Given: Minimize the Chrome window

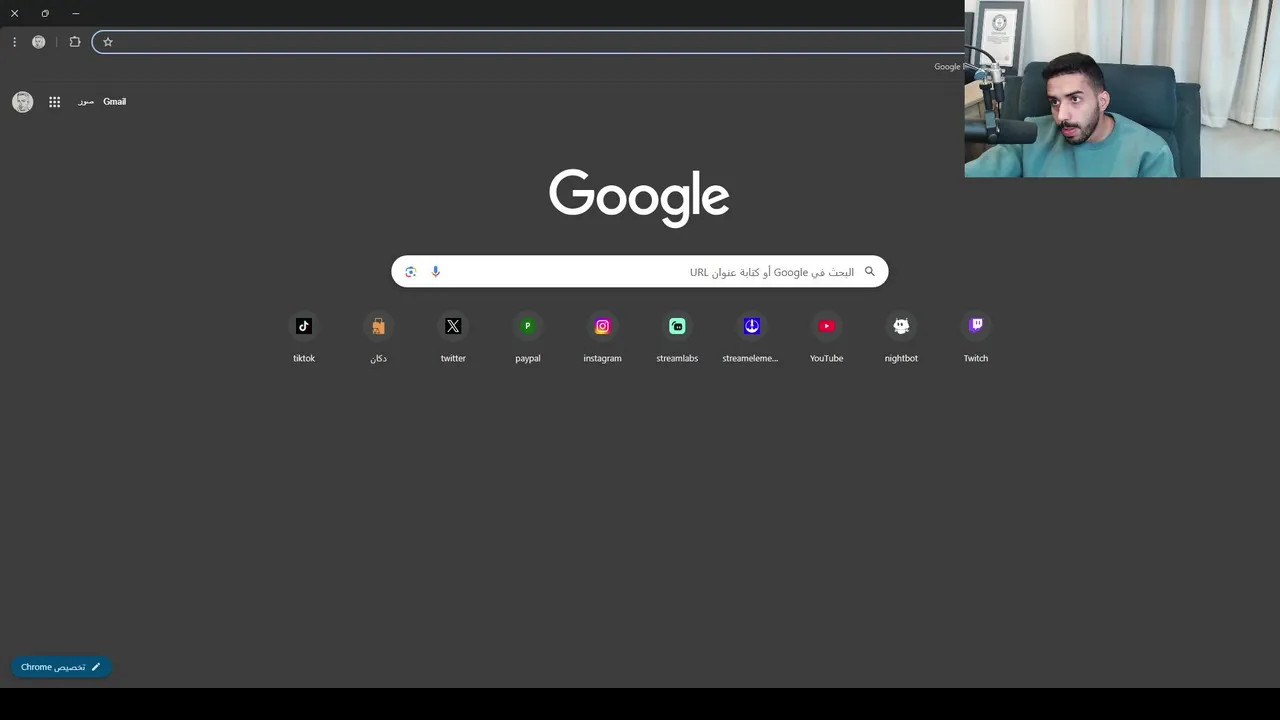Looking at the screenshot, I should [x=76, y=13].
